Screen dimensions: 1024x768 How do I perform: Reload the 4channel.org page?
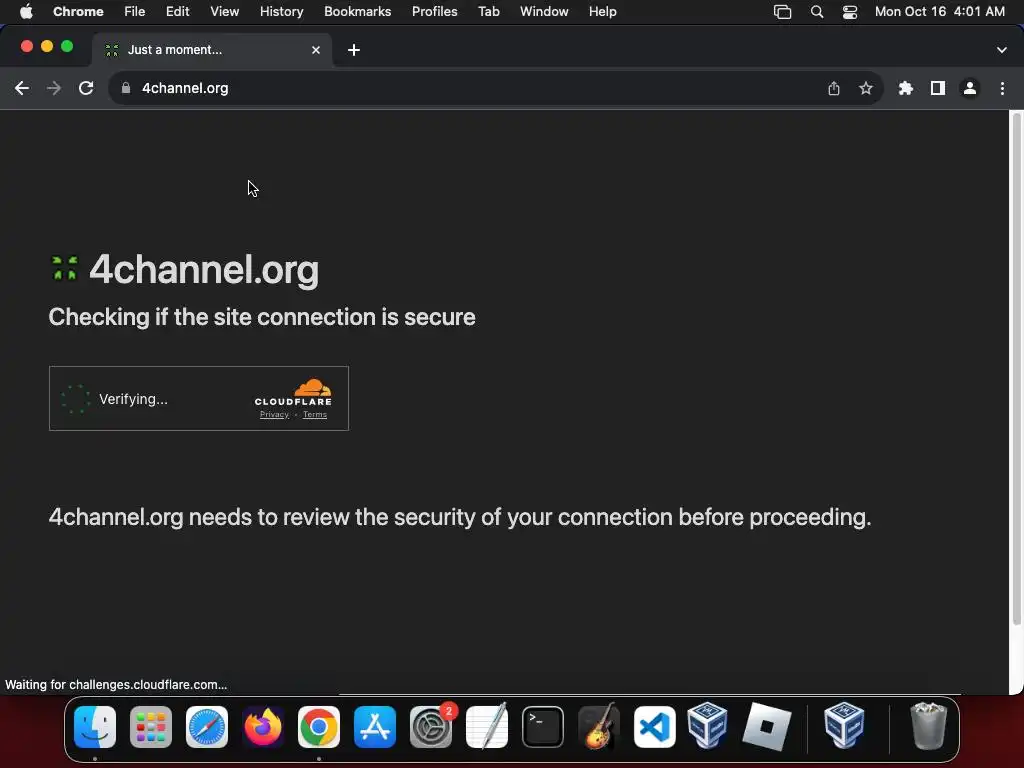tap(86, 88)
